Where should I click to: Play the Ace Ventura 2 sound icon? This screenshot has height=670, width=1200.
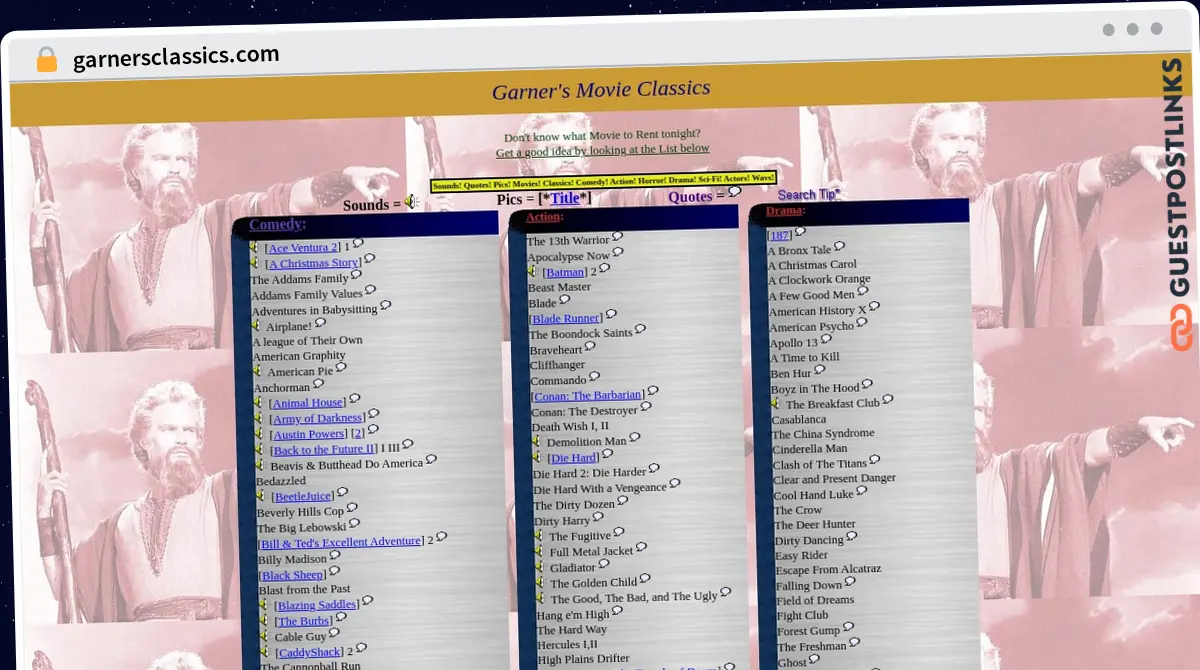pyautogui.click(x=254, y=247)
